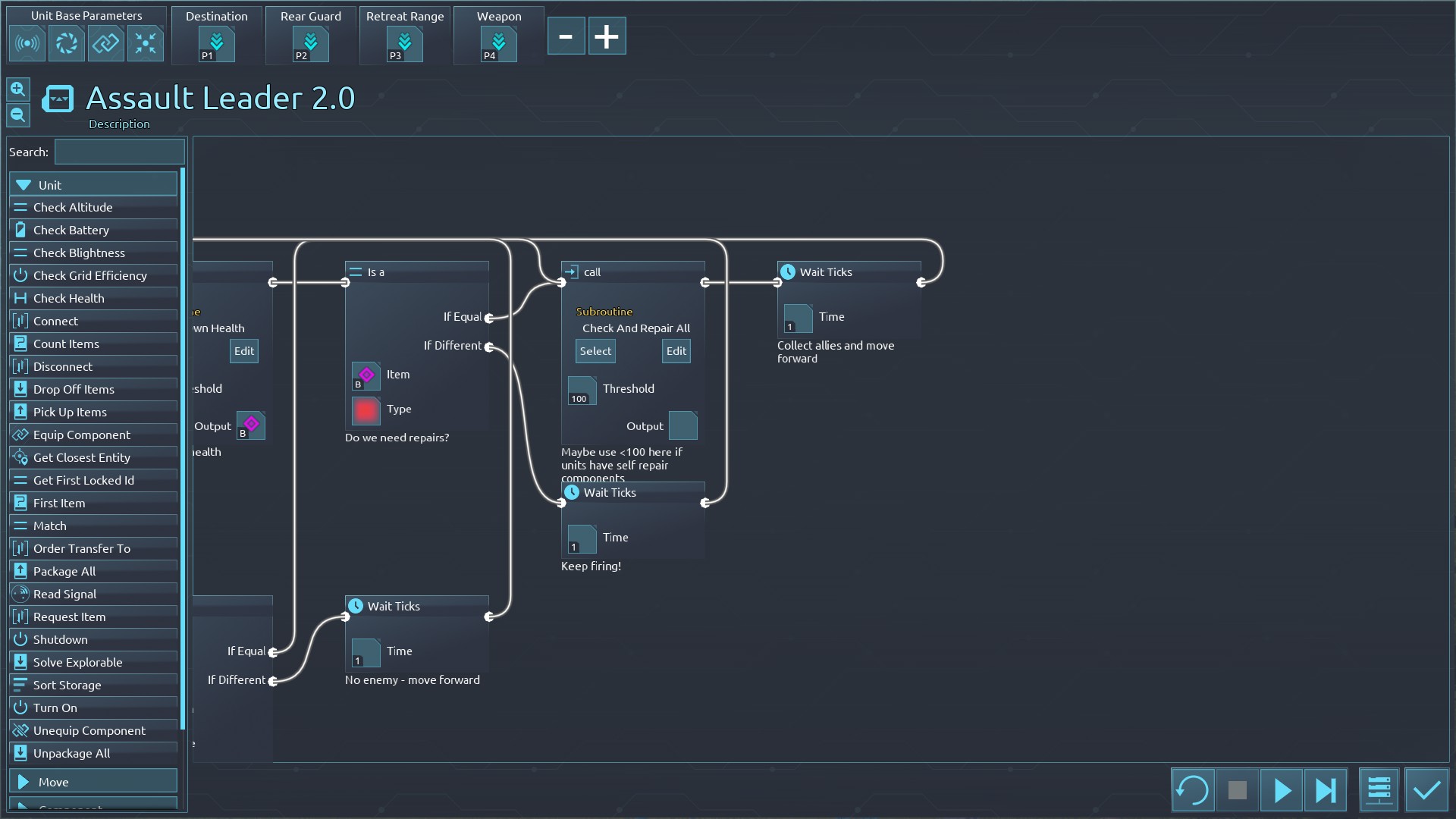1456x819 pixels.
Task: Click the reset program circular arrow icon
Action: click(1192, 790)
